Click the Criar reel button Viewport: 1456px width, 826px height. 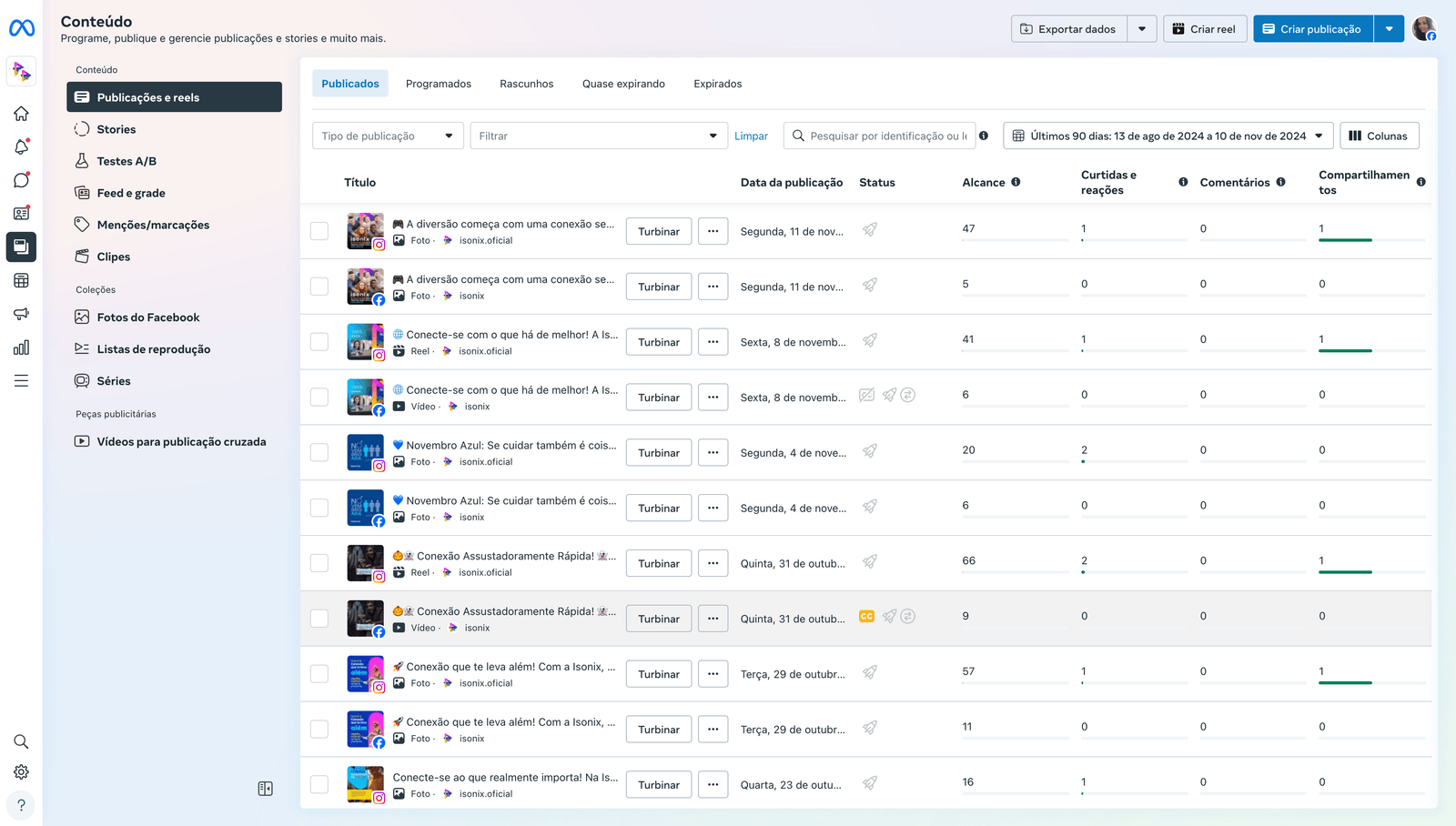pyautogui.click(x=1204, y=29)
